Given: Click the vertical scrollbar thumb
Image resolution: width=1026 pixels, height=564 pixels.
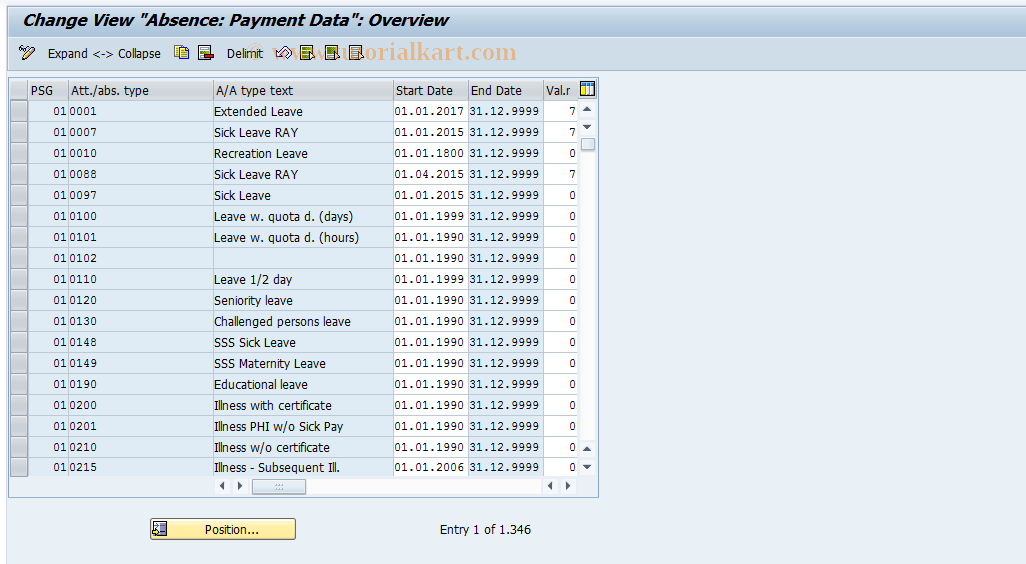Looking at the screenshot, I should point(588,144).
